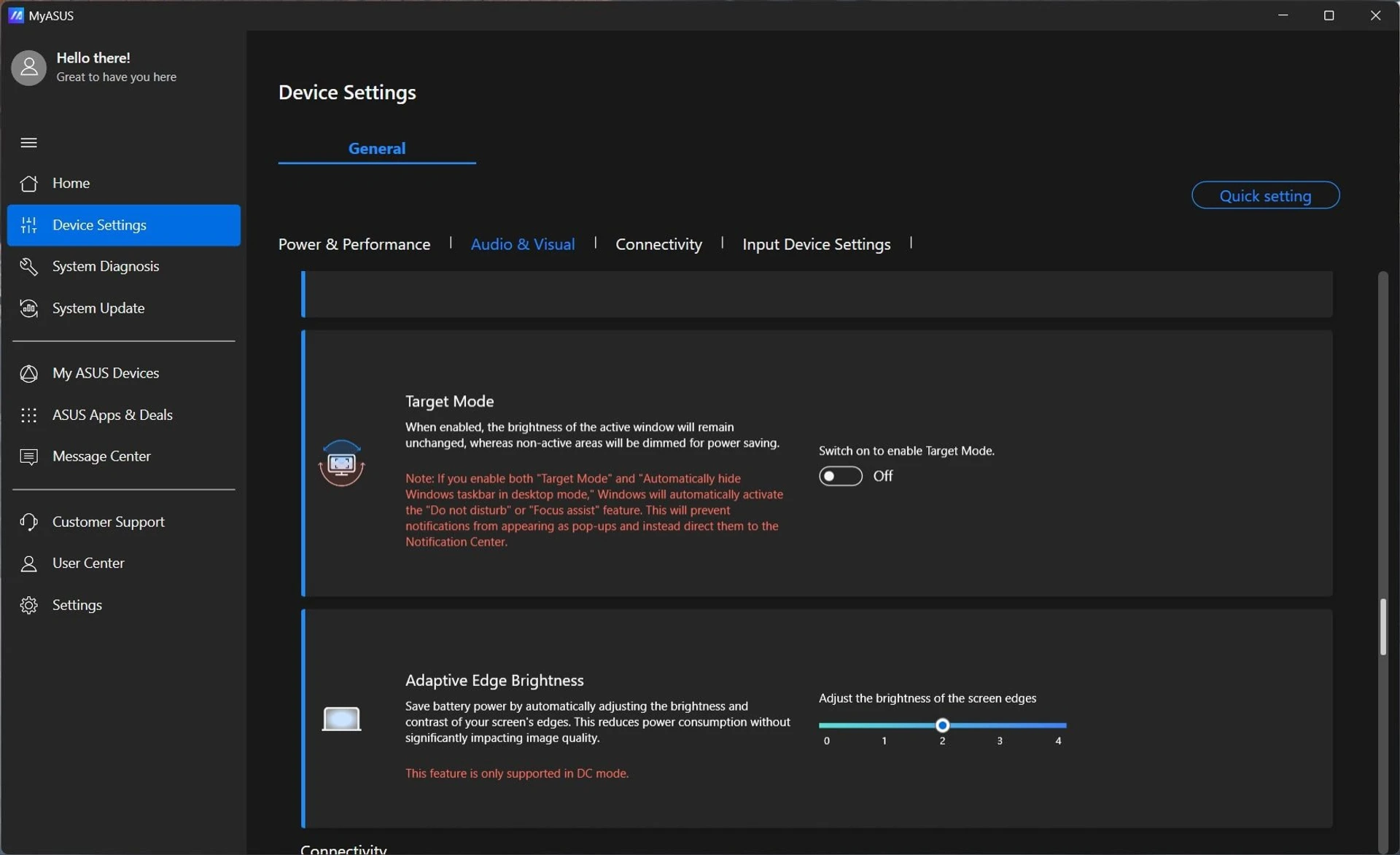
Task: Open Home from the sidebar
Action: pos(124,184)
